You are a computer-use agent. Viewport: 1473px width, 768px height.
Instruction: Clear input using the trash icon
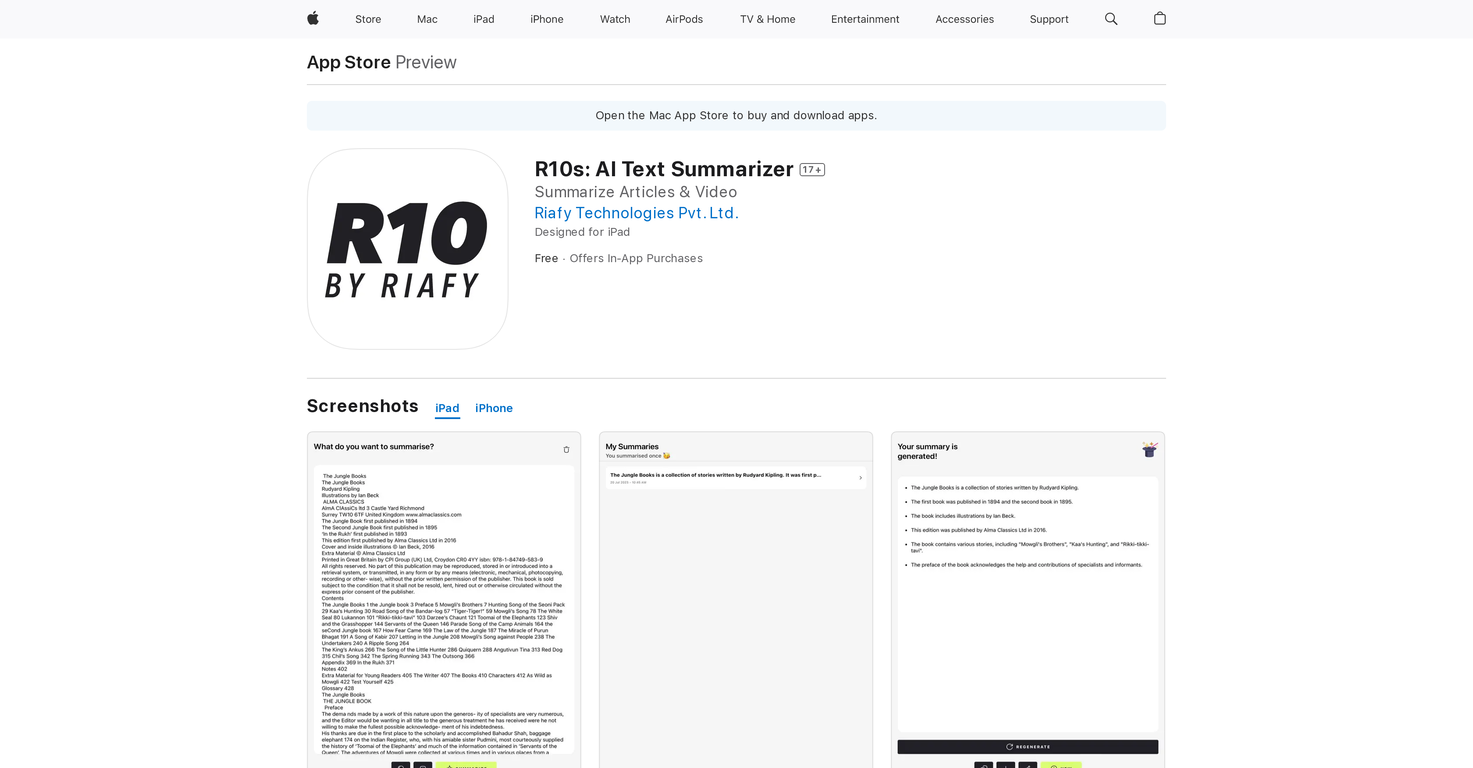coord(566,449)
